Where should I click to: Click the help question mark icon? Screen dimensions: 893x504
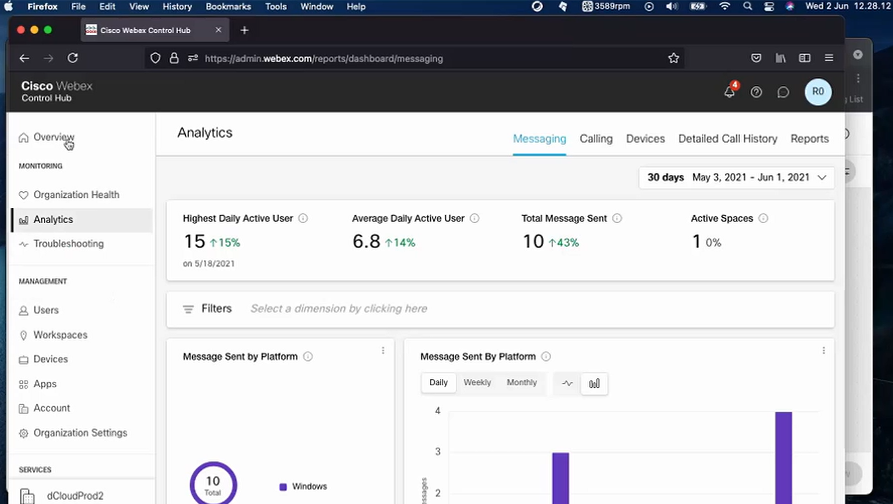[x=756, y=92]
